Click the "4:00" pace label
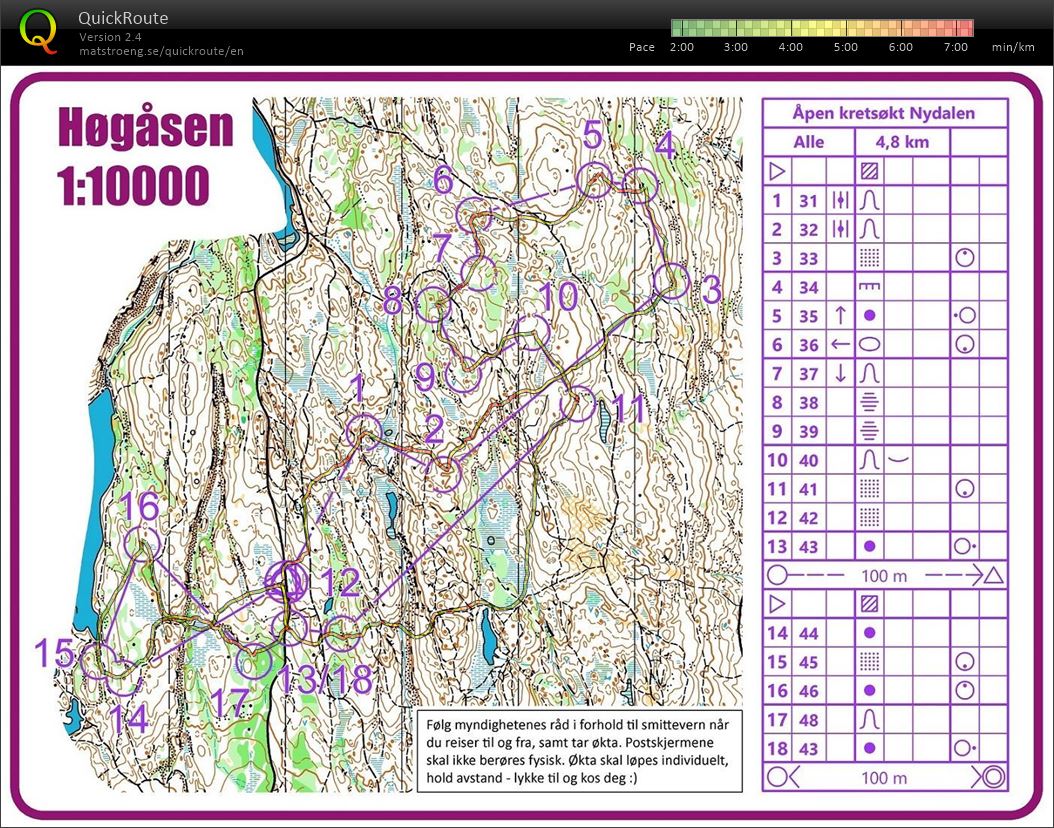Viewport: 1054px width, 828px height. point(790,47)
